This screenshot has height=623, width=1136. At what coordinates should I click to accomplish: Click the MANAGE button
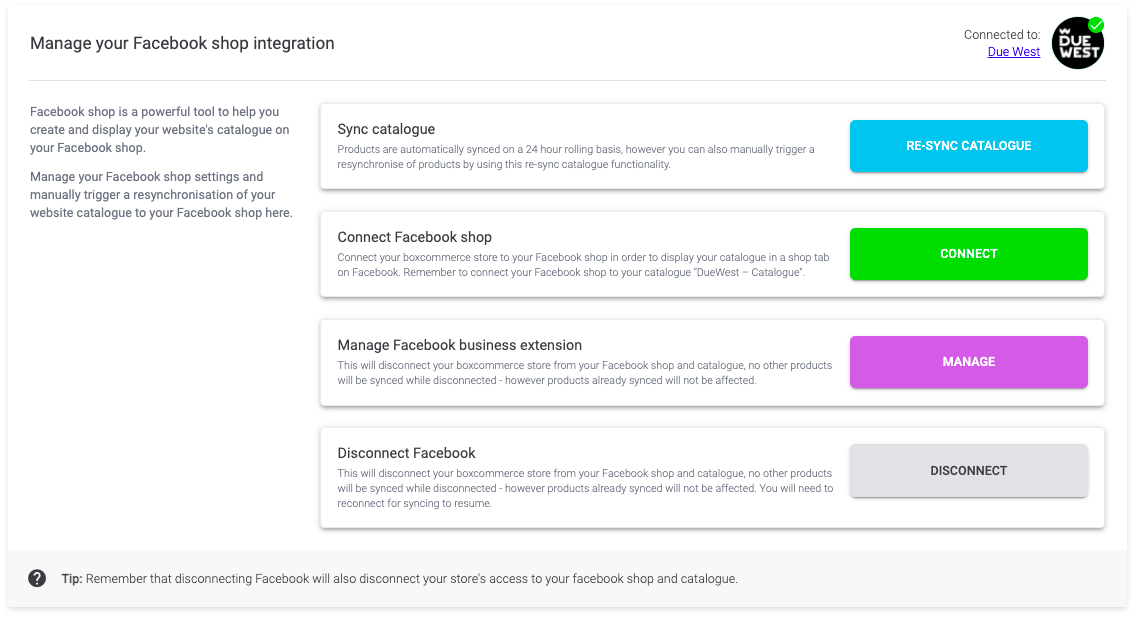(967, 361)
